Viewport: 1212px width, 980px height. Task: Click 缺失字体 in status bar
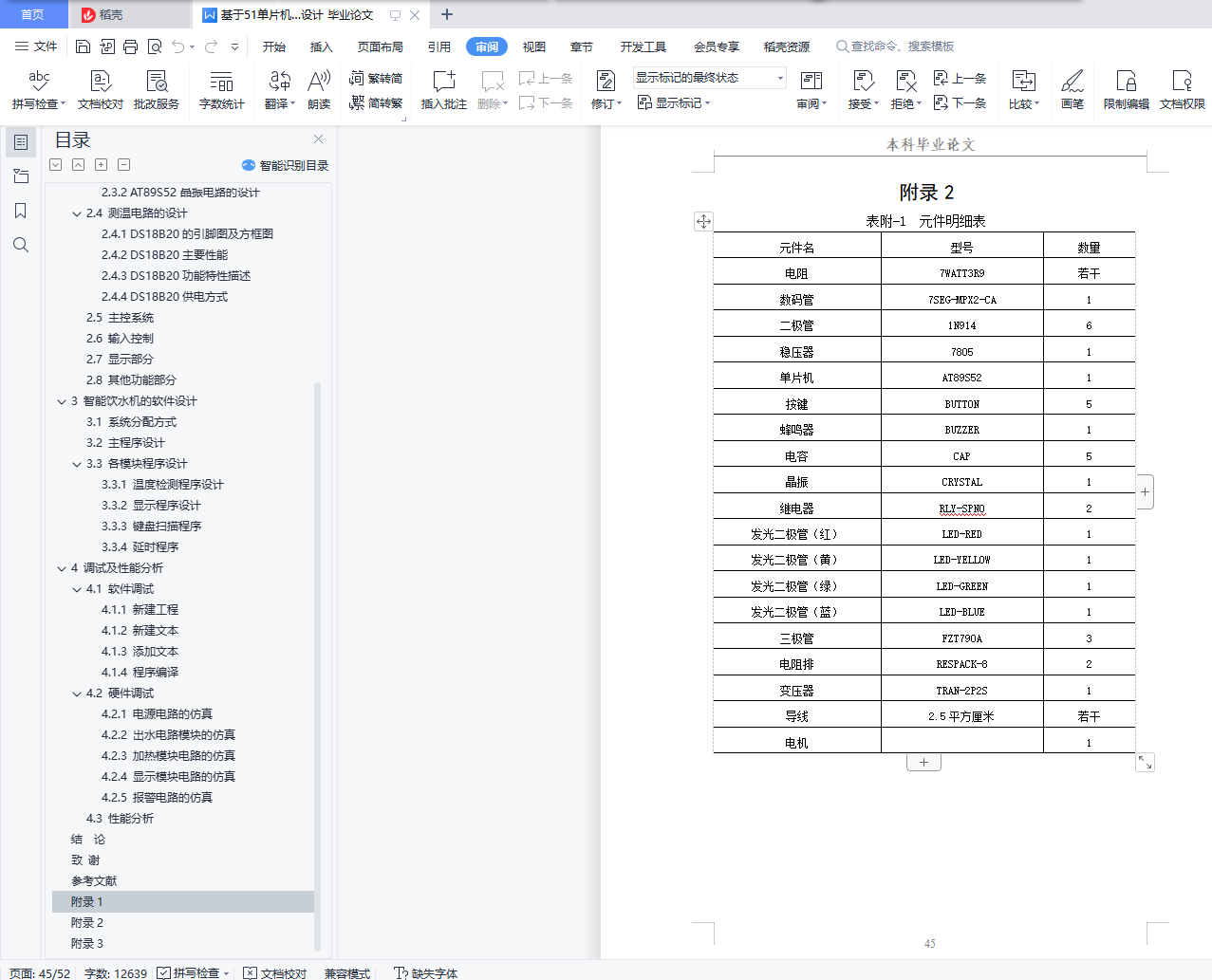pos(426,972)
